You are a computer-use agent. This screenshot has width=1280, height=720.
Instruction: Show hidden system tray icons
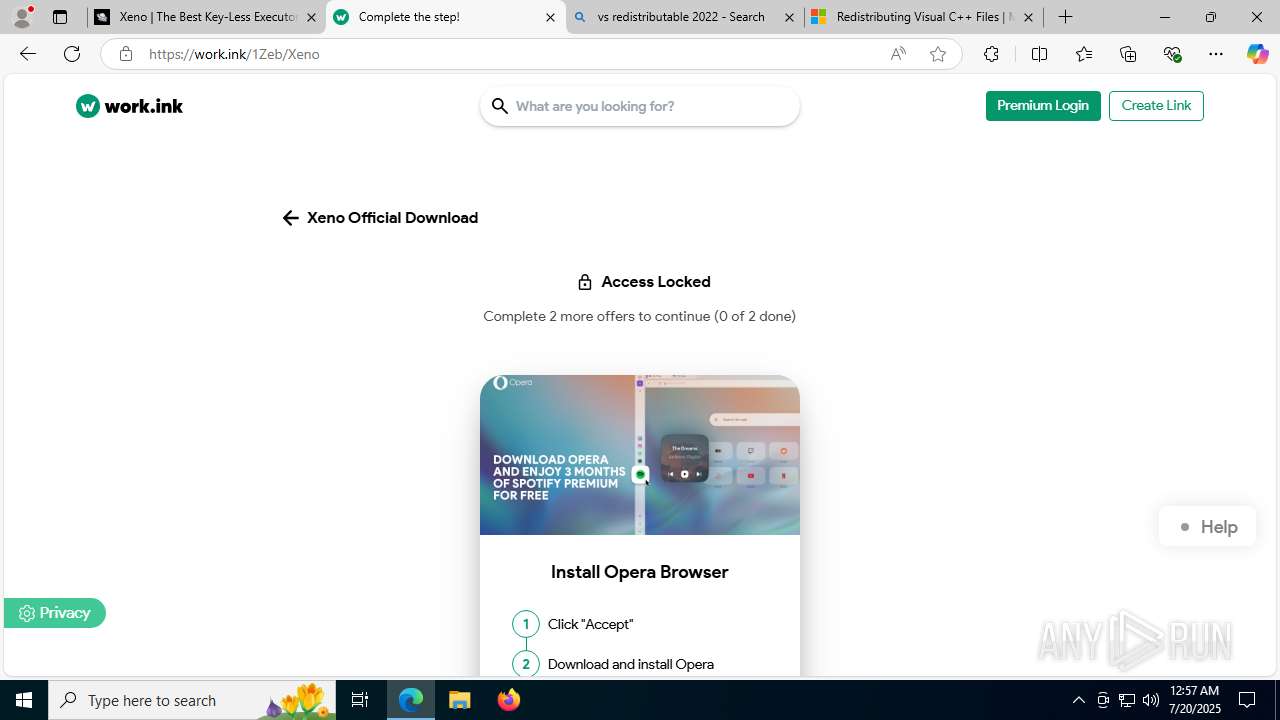pyautogui.click(x=1078, y=700)
